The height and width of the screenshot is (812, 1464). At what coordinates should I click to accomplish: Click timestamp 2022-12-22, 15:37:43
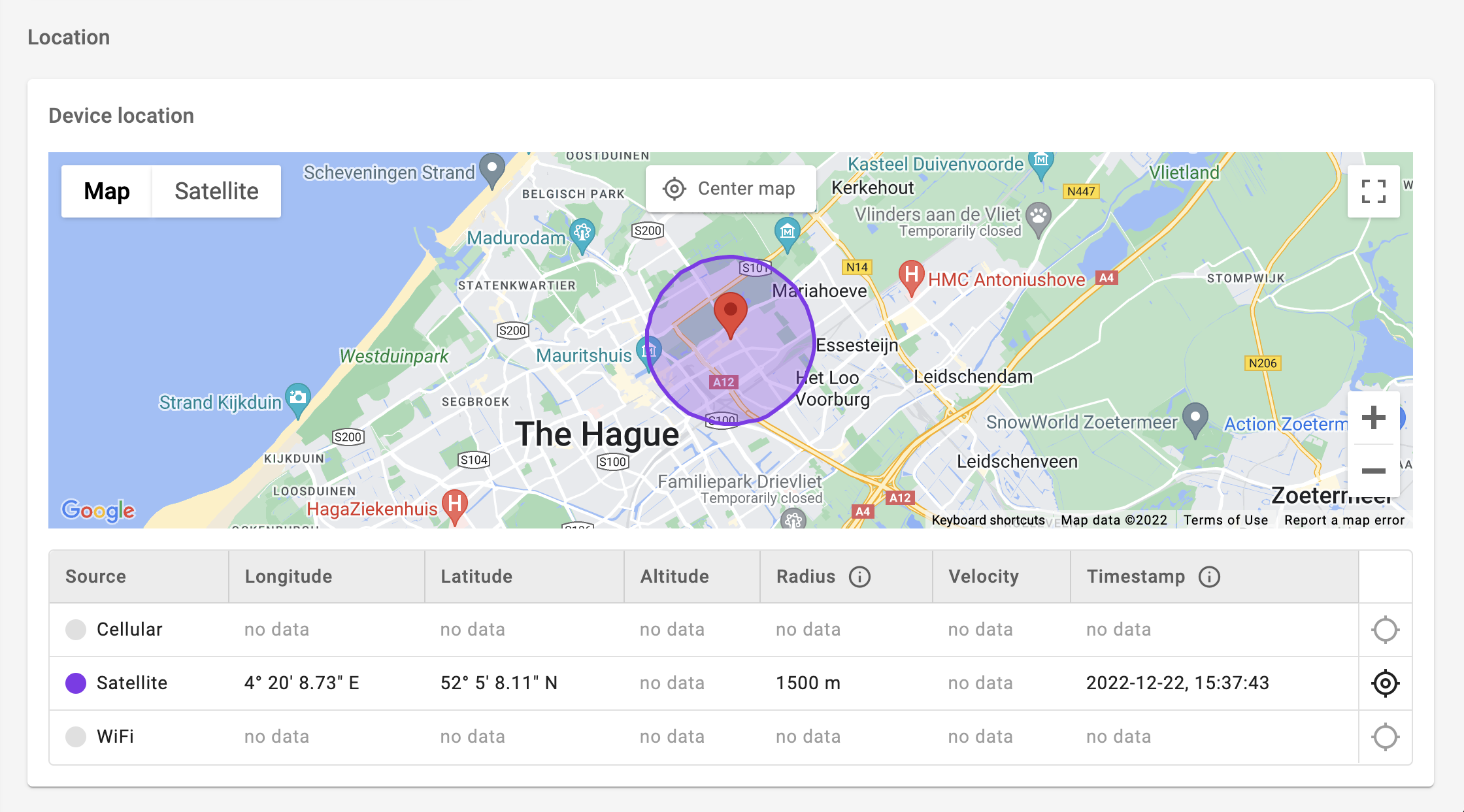[1177, 683]
